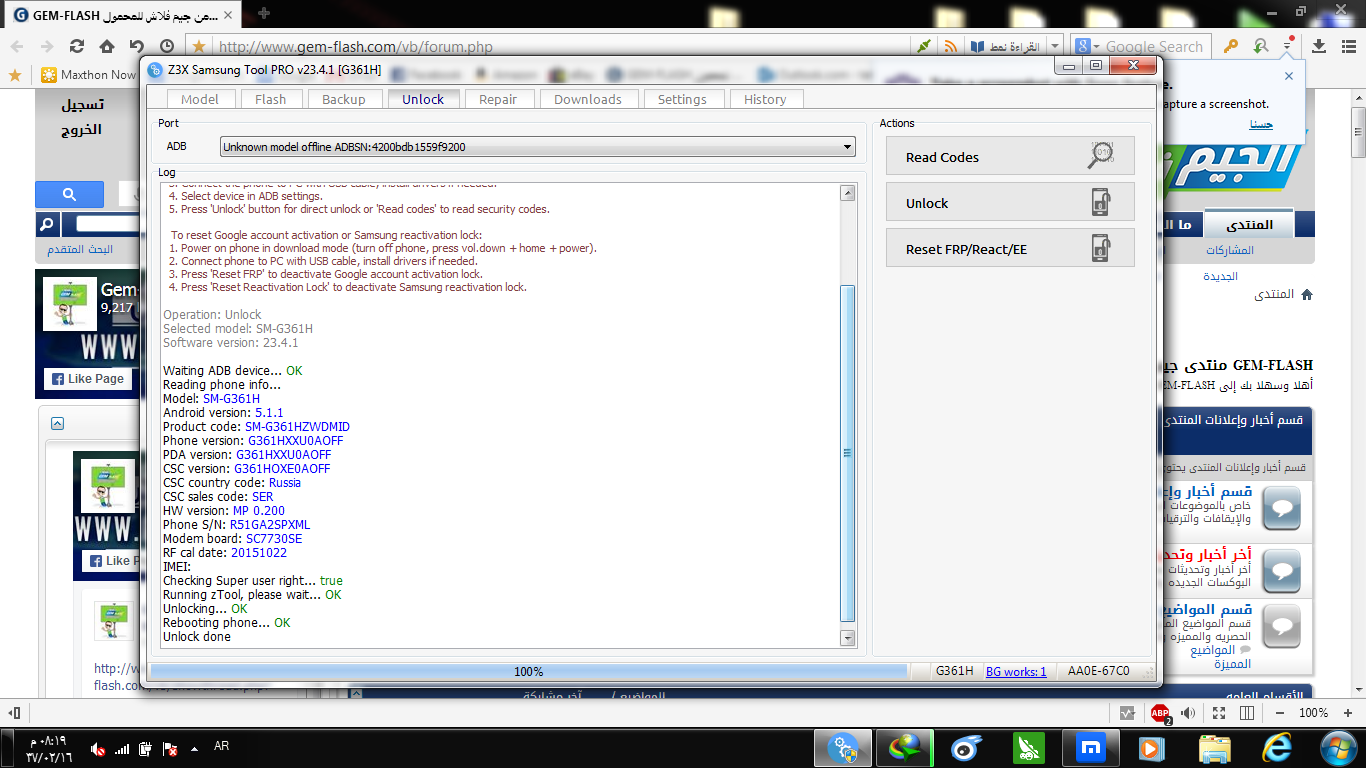Image resolution: width=1366 pixels, height=768 pixels.
Task: View the History tab
Action: pos(765,99)
